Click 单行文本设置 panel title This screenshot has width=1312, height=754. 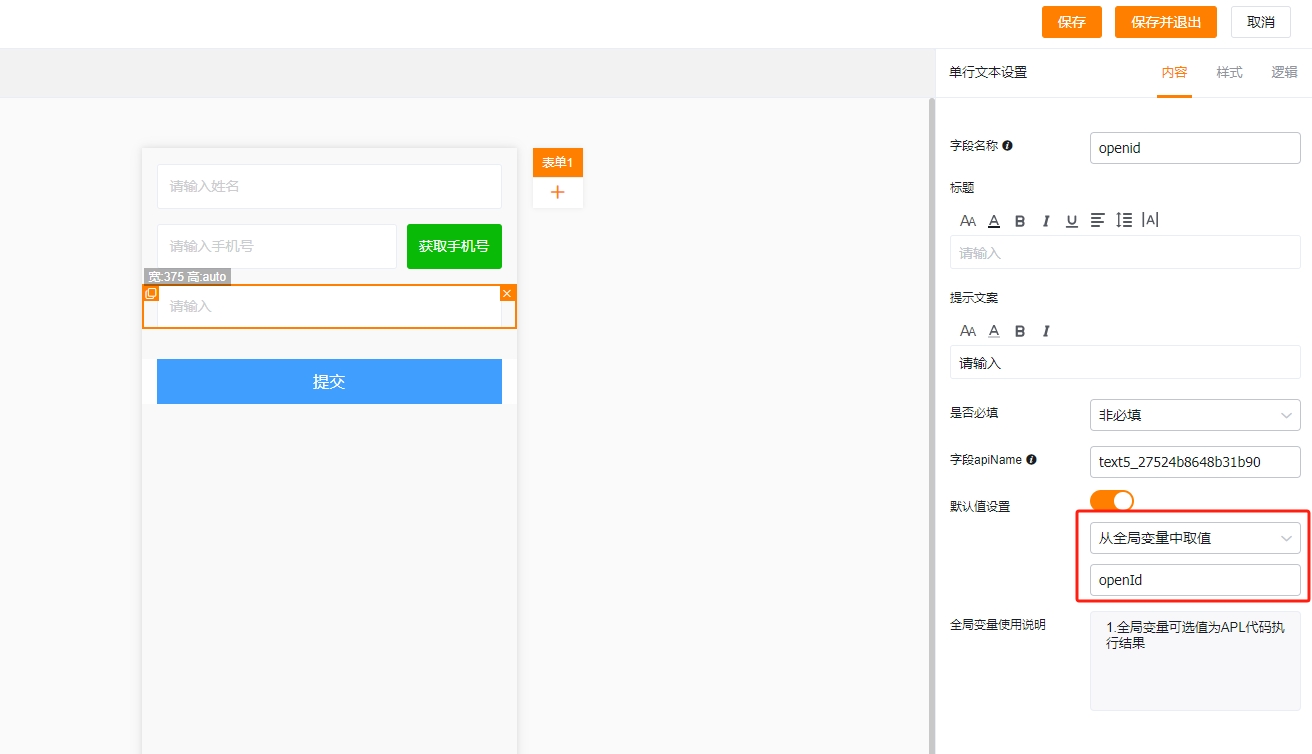(x=988, y=72)
